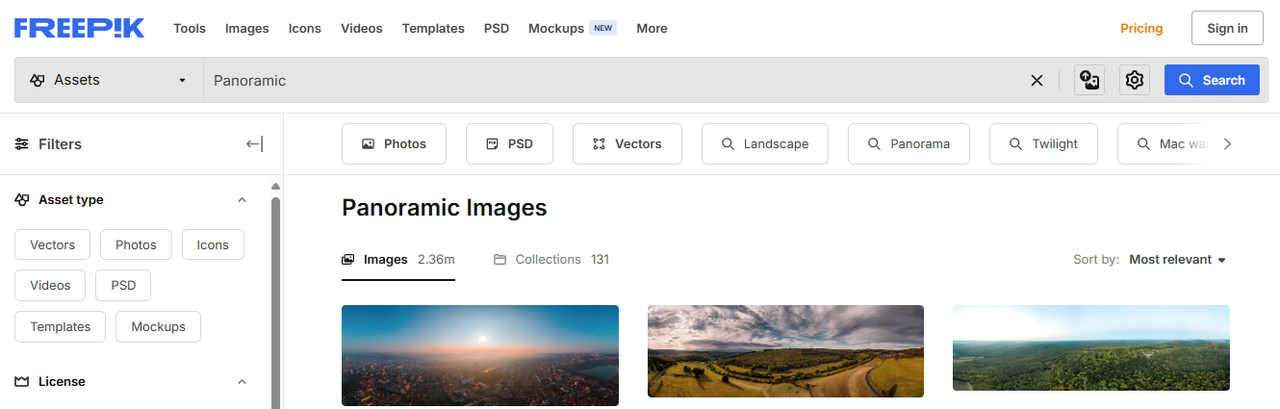The height and width of the screenshot is (409, 1280).
Task: Click the blue Search button
Action: coord(1212,80)
